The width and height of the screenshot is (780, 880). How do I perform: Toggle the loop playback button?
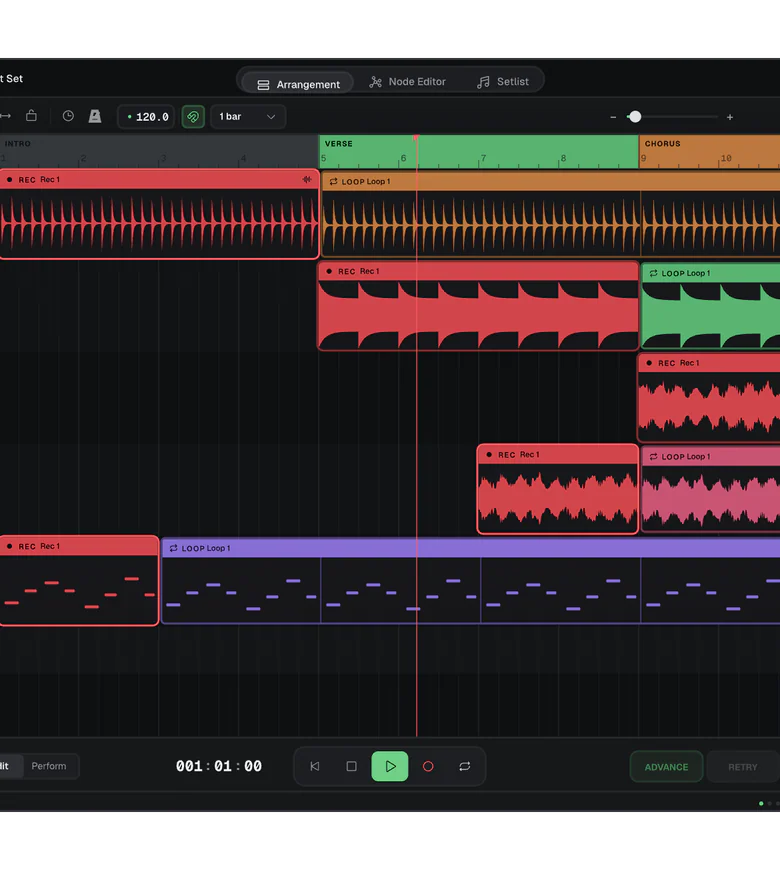pos(465,766)
